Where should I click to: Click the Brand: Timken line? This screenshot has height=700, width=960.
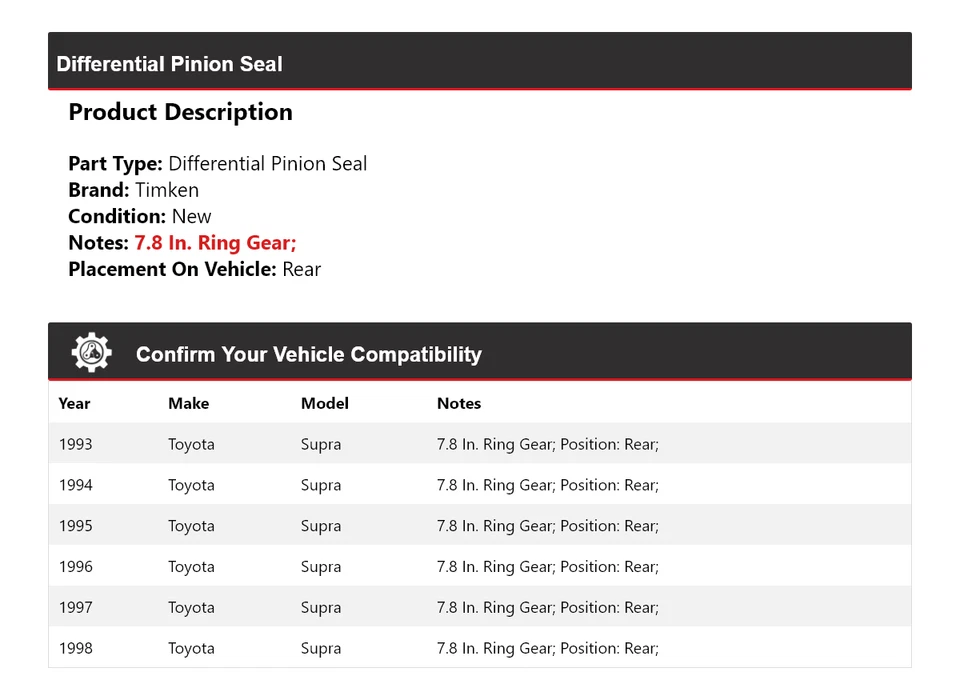click(133, 190)
